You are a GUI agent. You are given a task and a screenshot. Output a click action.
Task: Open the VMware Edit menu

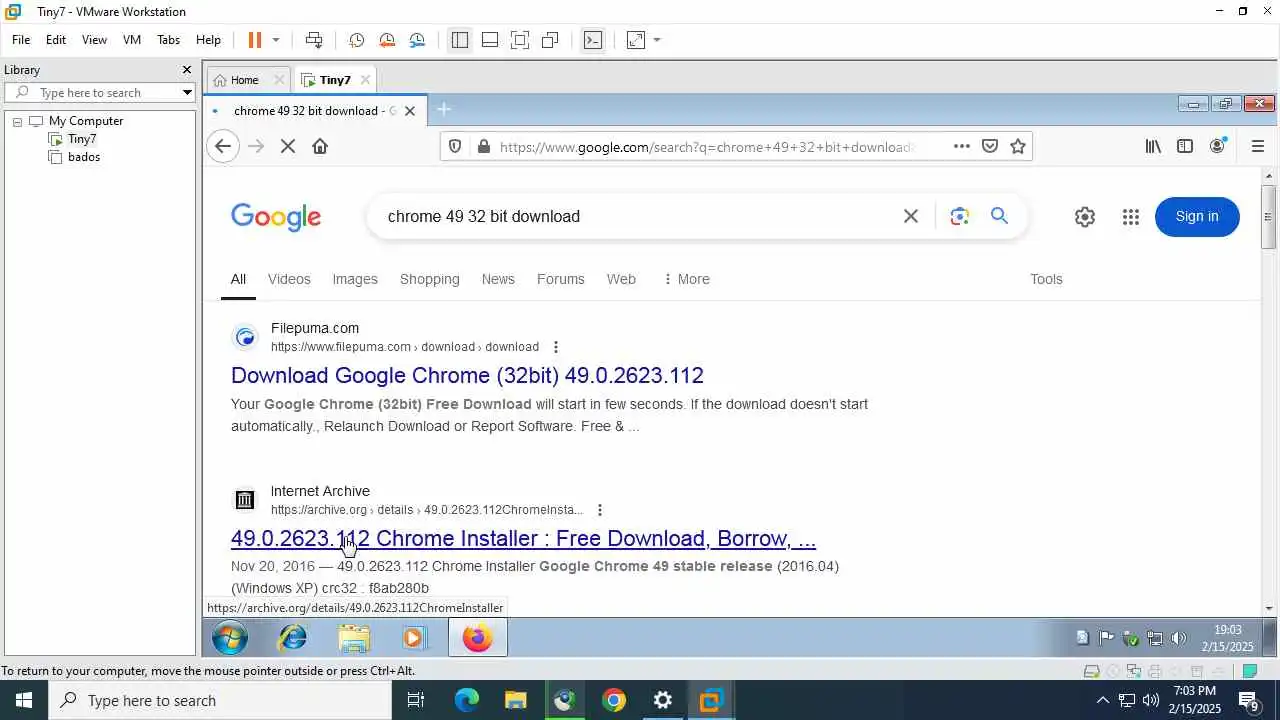pyautogui.click(x=56, y=40)
